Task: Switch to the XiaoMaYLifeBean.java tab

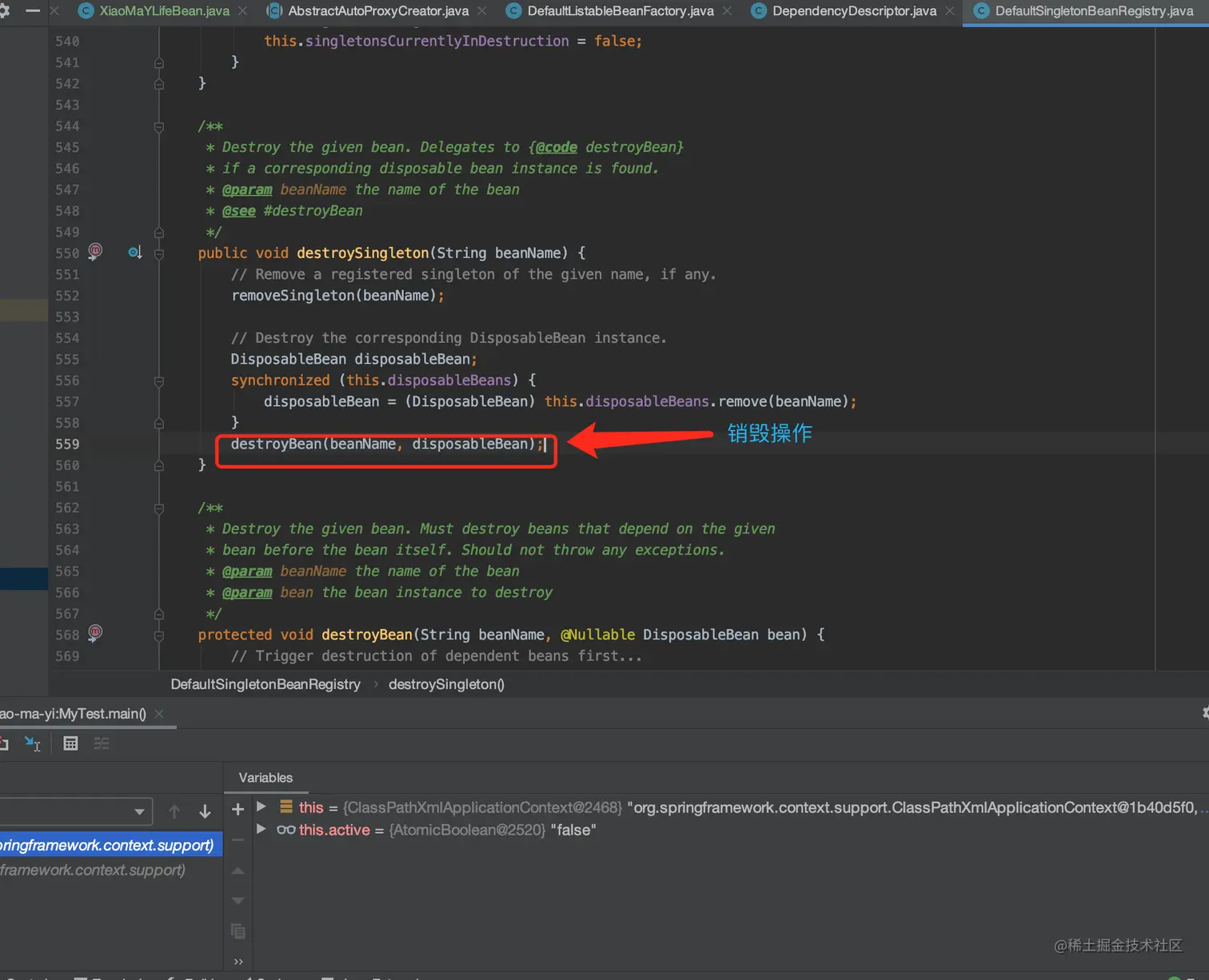Action: click(x=164, y=11)
